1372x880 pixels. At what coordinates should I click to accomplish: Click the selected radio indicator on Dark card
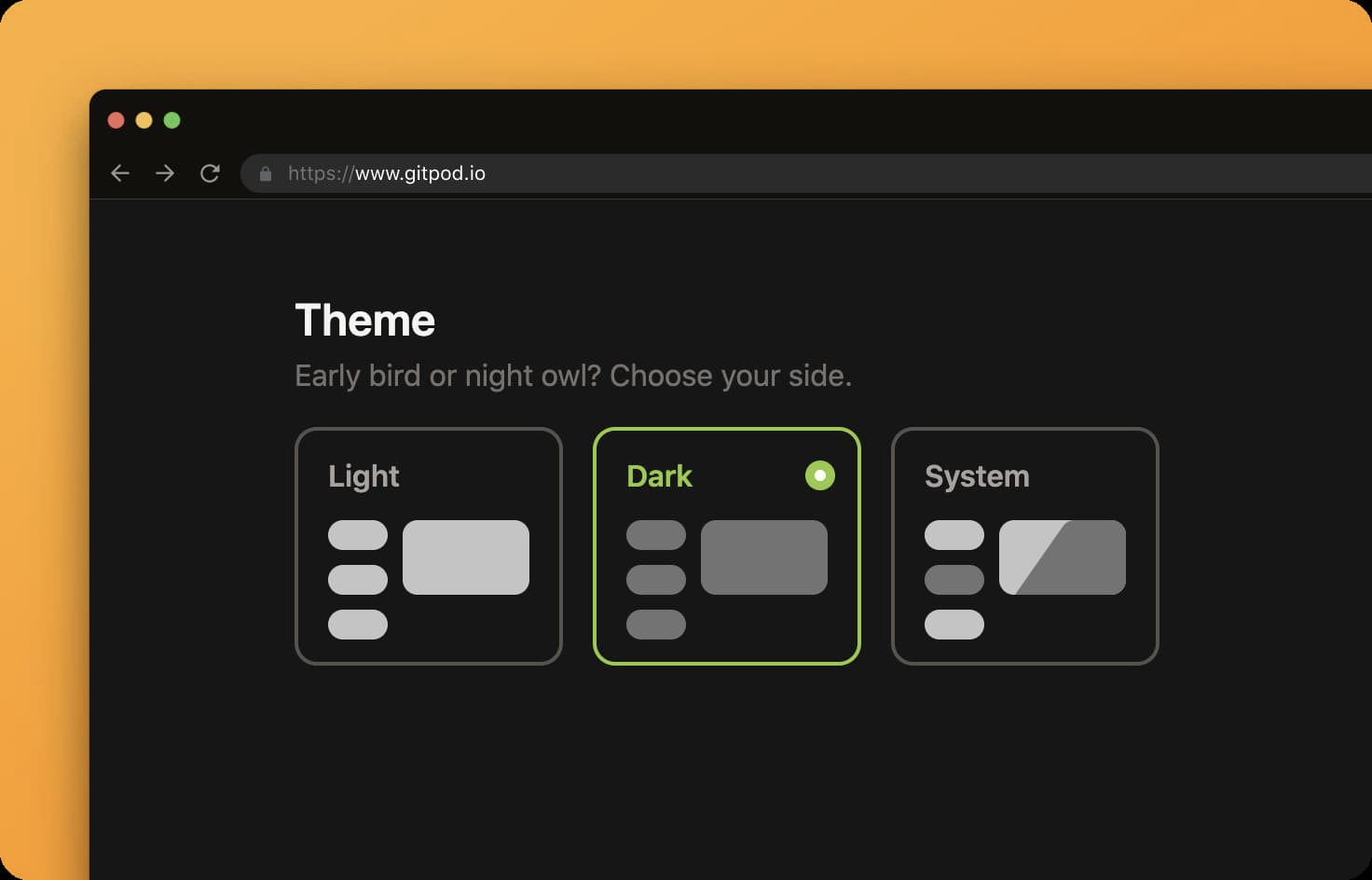(x=820, y=475)
